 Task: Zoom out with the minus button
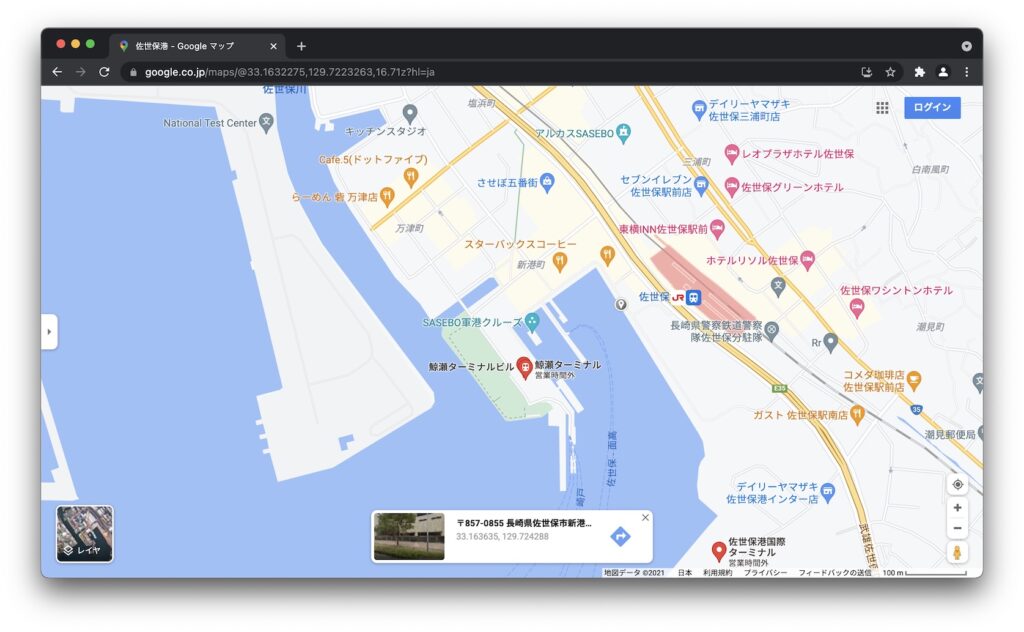[x=957, y=528]
